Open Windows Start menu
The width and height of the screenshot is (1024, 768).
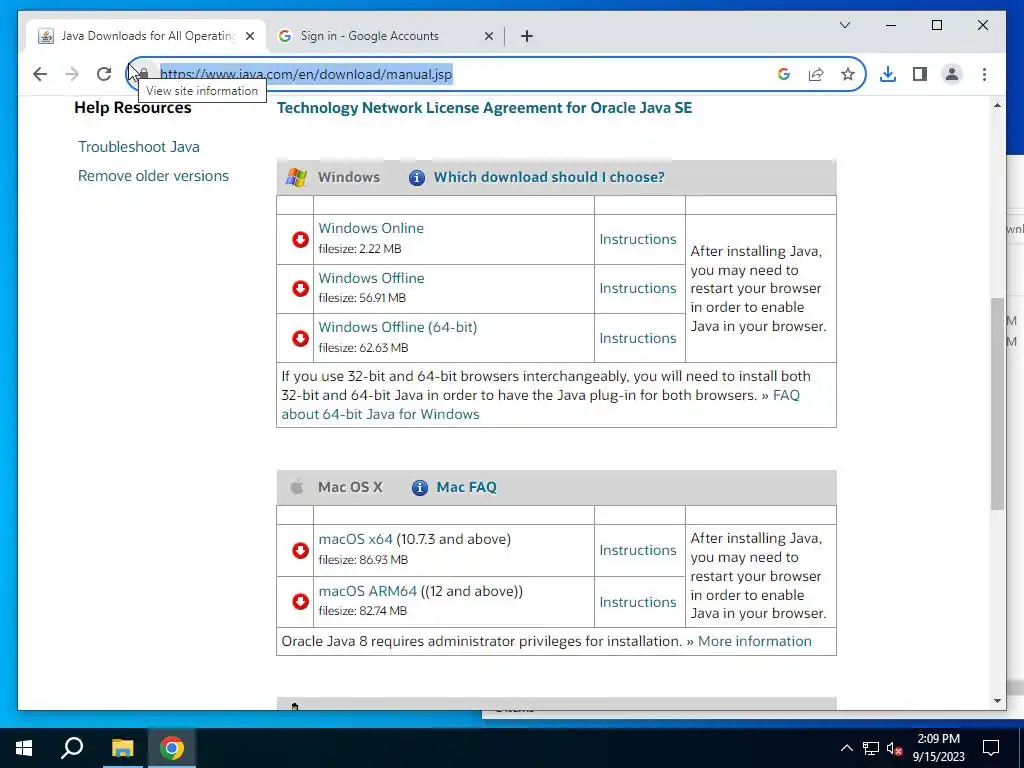point(24,748)
